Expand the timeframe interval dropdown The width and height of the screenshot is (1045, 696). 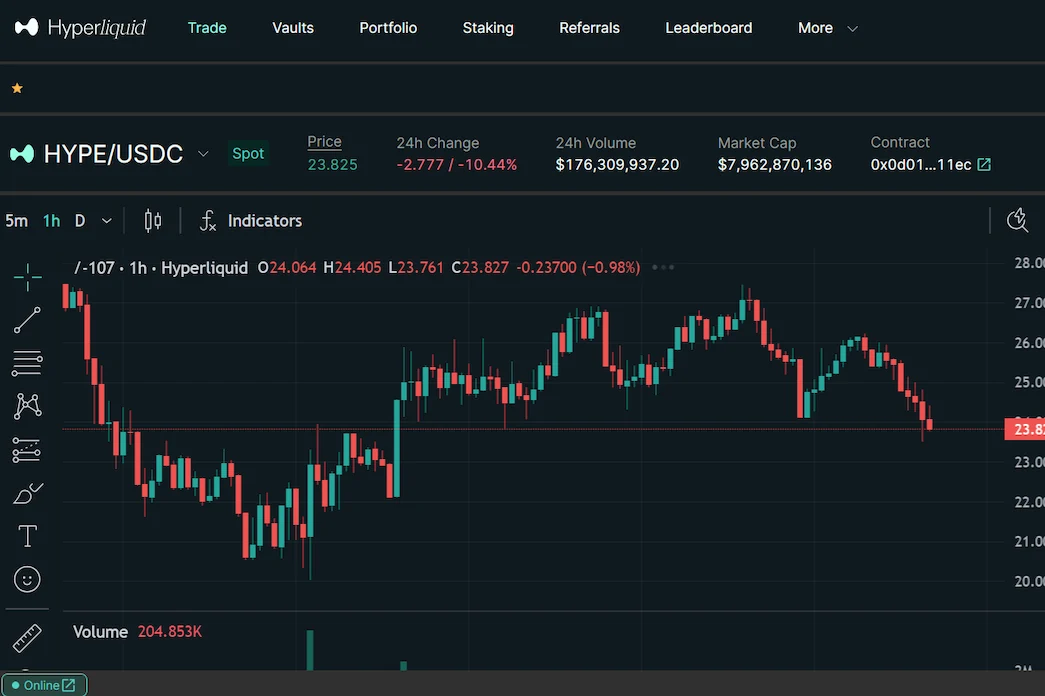click(107, 221)
